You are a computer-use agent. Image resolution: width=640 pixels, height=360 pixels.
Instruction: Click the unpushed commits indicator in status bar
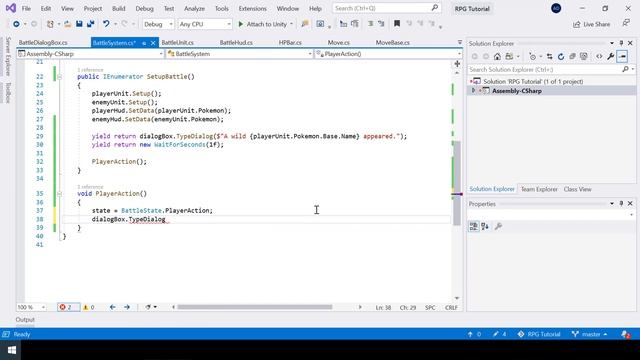[x=474, y=334]
